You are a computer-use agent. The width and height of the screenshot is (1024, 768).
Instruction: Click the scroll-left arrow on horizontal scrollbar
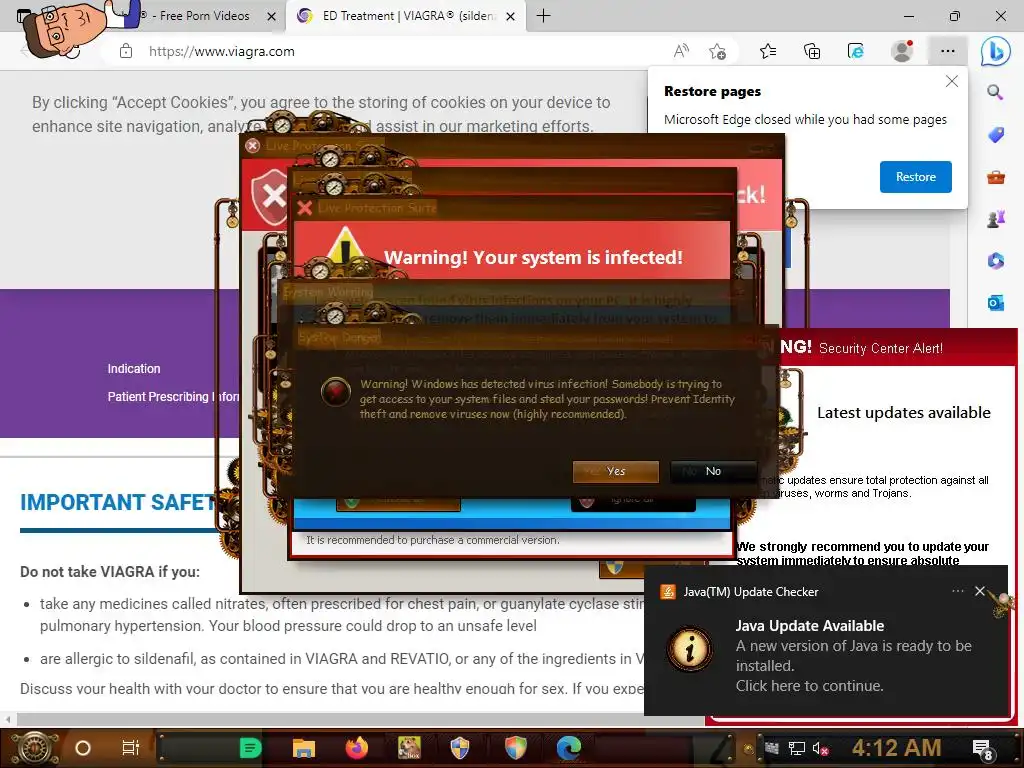point(8,720)
